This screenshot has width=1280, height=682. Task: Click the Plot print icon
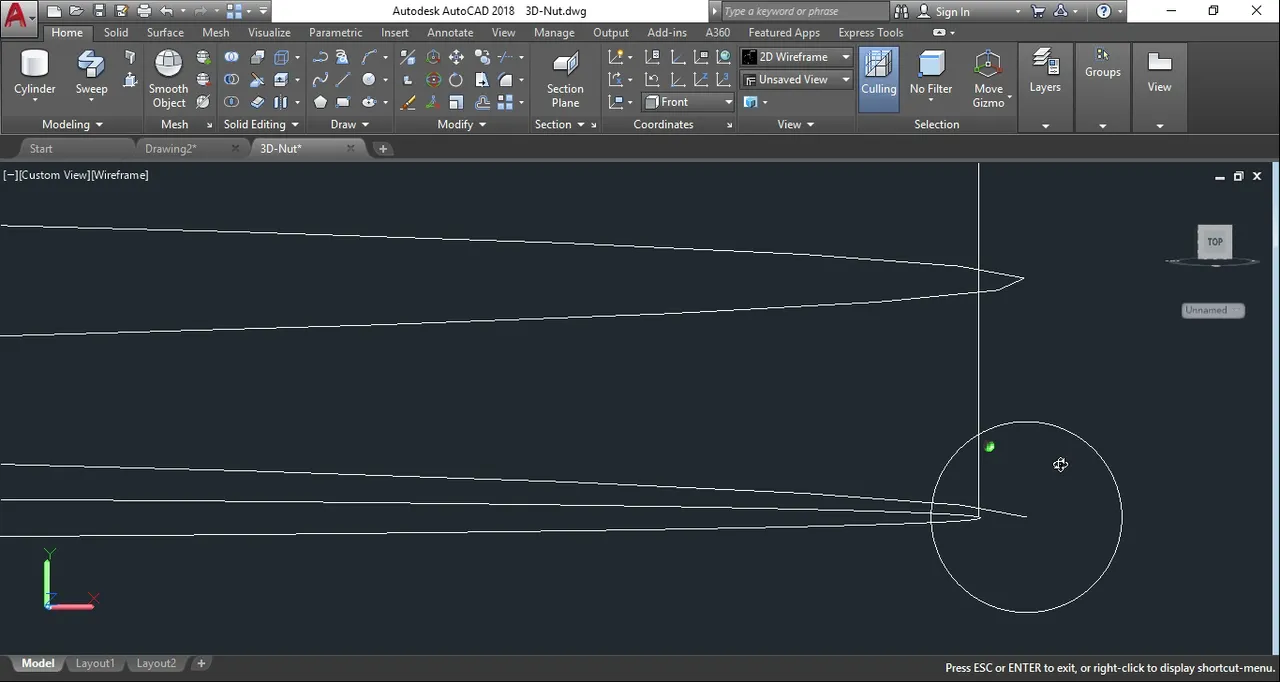144,11
